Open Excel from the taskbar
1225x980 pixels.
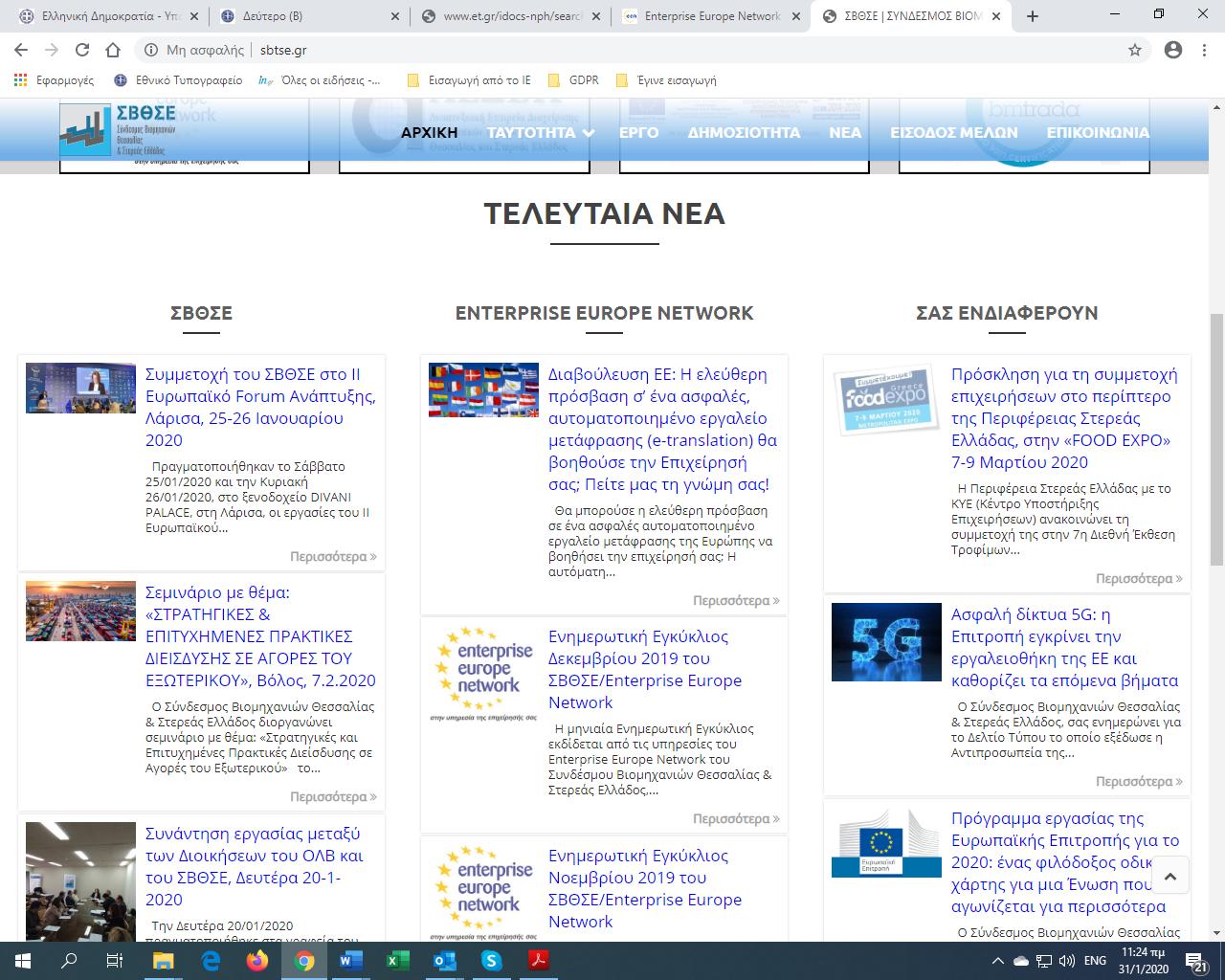click(x=398, y=960)
